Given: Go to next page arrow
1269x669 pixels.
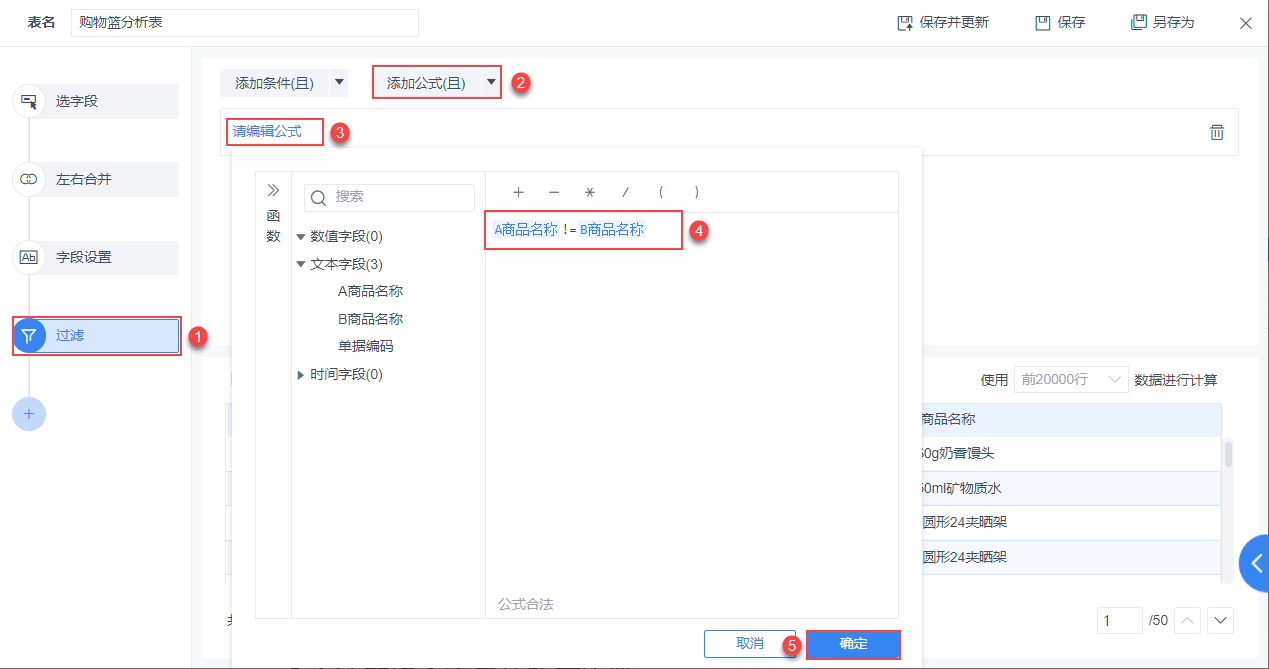Looking at the screenshot, I should click(1220, 620).
